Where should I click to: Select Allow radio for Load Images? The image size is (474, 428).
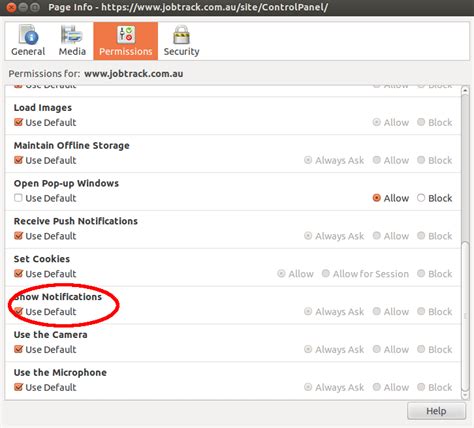click(377, 122)
